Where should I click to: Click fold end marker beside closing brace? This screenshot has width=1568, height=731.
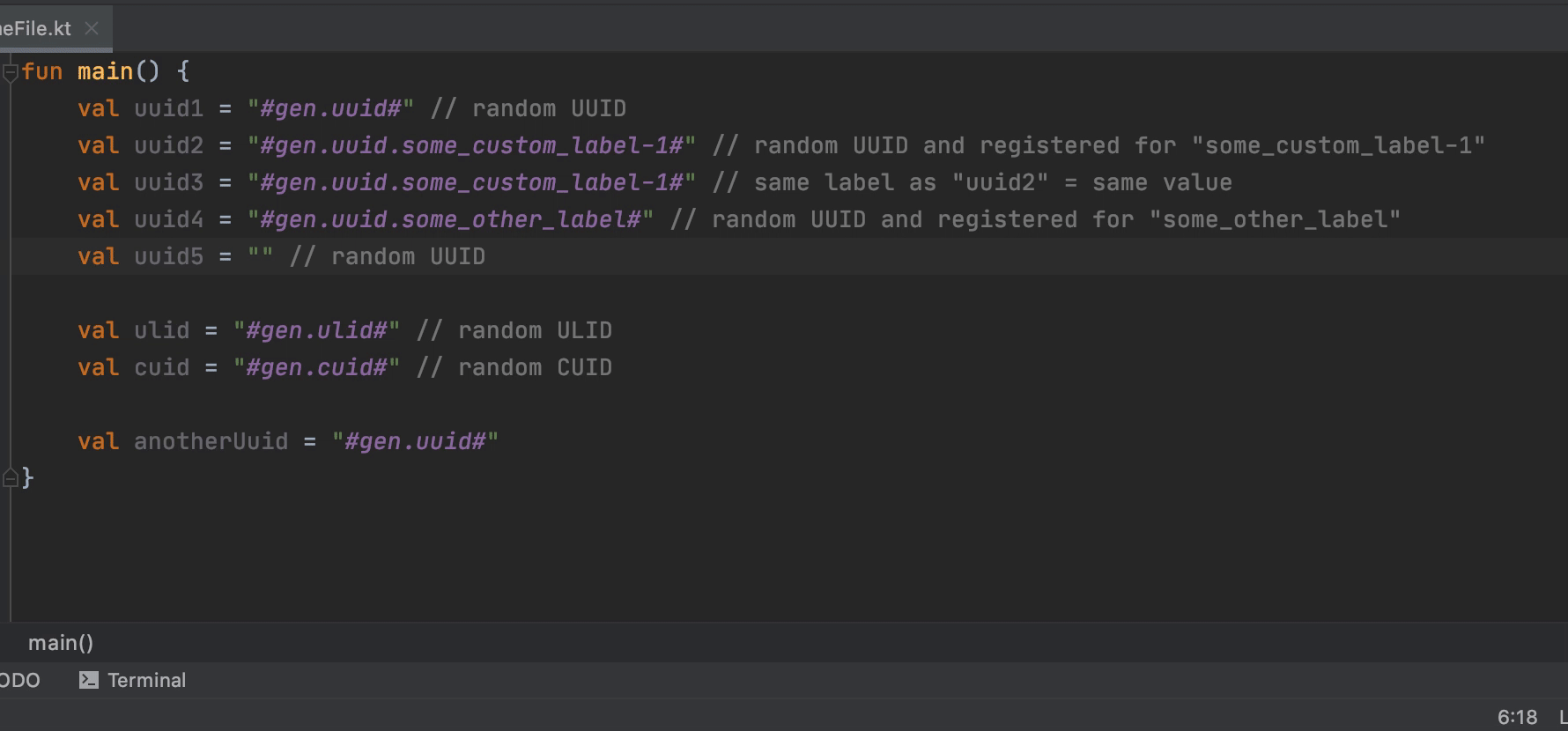11,478
